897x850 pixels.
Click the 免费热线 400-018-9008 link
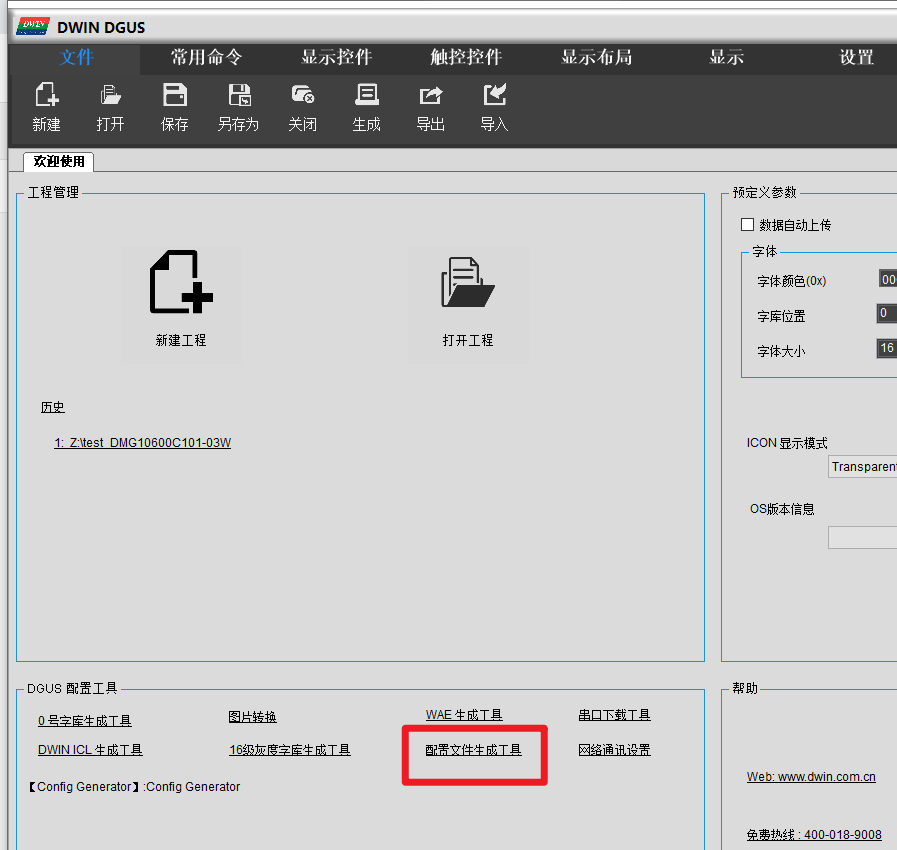click(814, 835)
